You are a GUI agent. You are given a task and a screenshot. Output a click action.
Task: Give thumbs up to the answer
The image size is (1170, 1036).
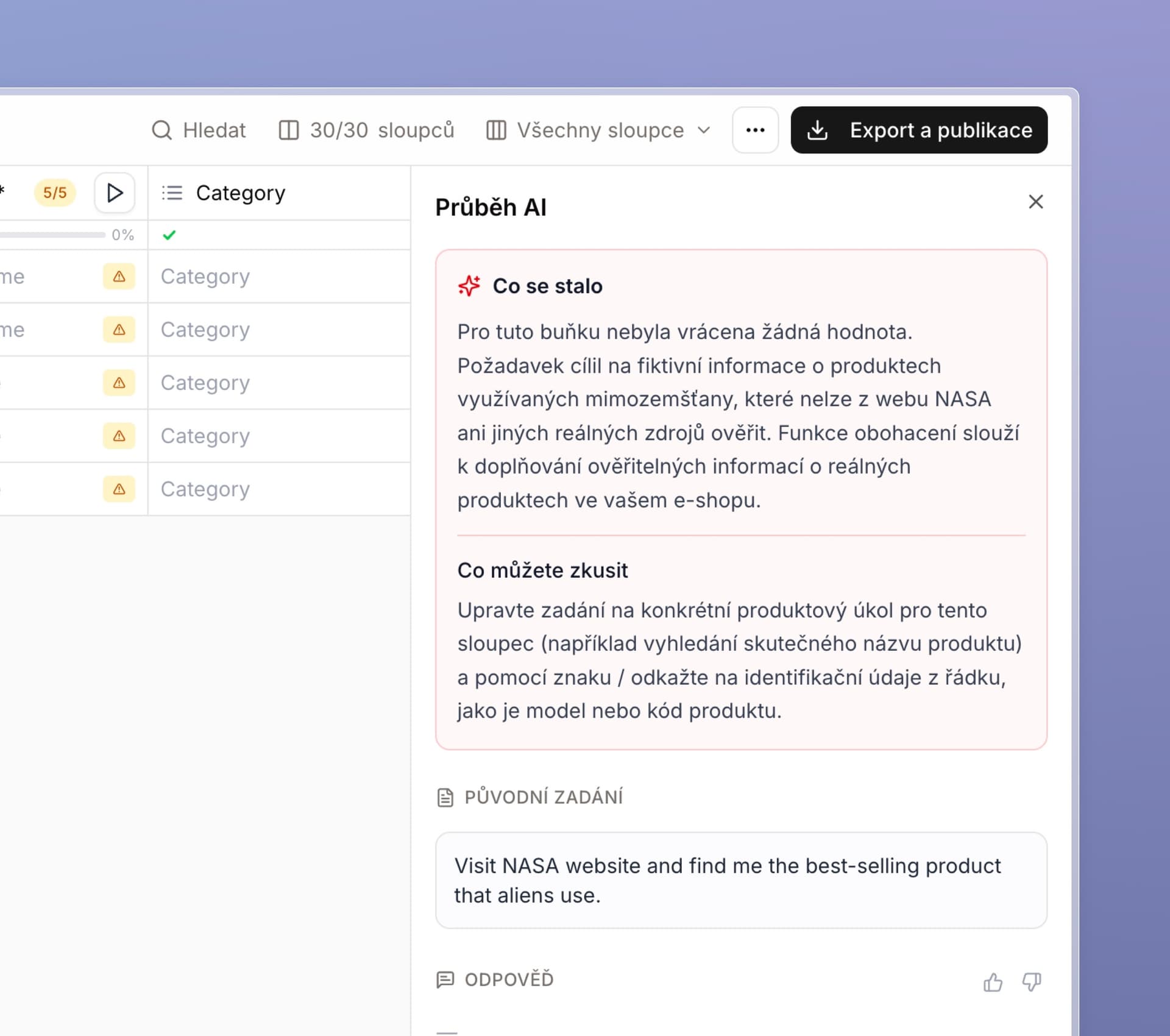(x=993, y=982)
